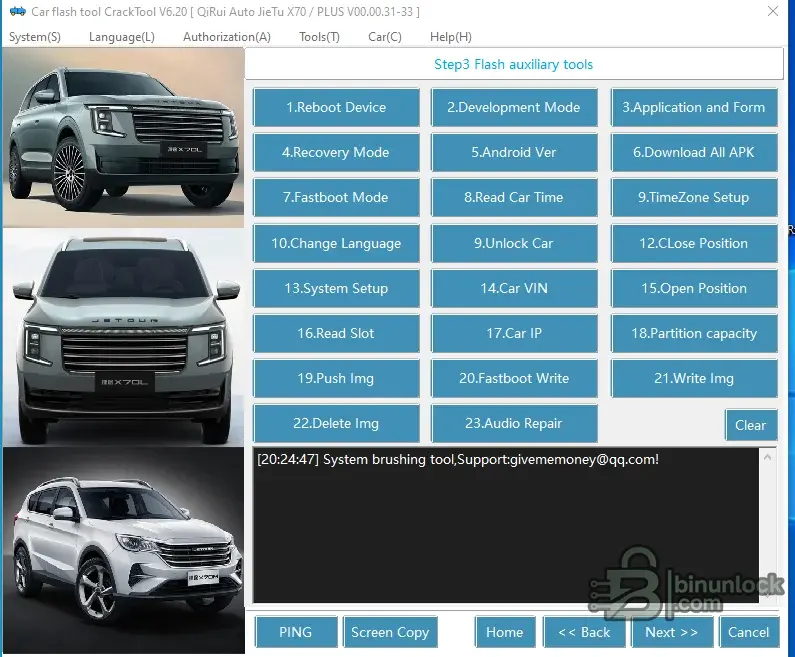Viewport: 795px width, 657px height.
Task: Enter 4.Recovery Mode
Action: 336,153
